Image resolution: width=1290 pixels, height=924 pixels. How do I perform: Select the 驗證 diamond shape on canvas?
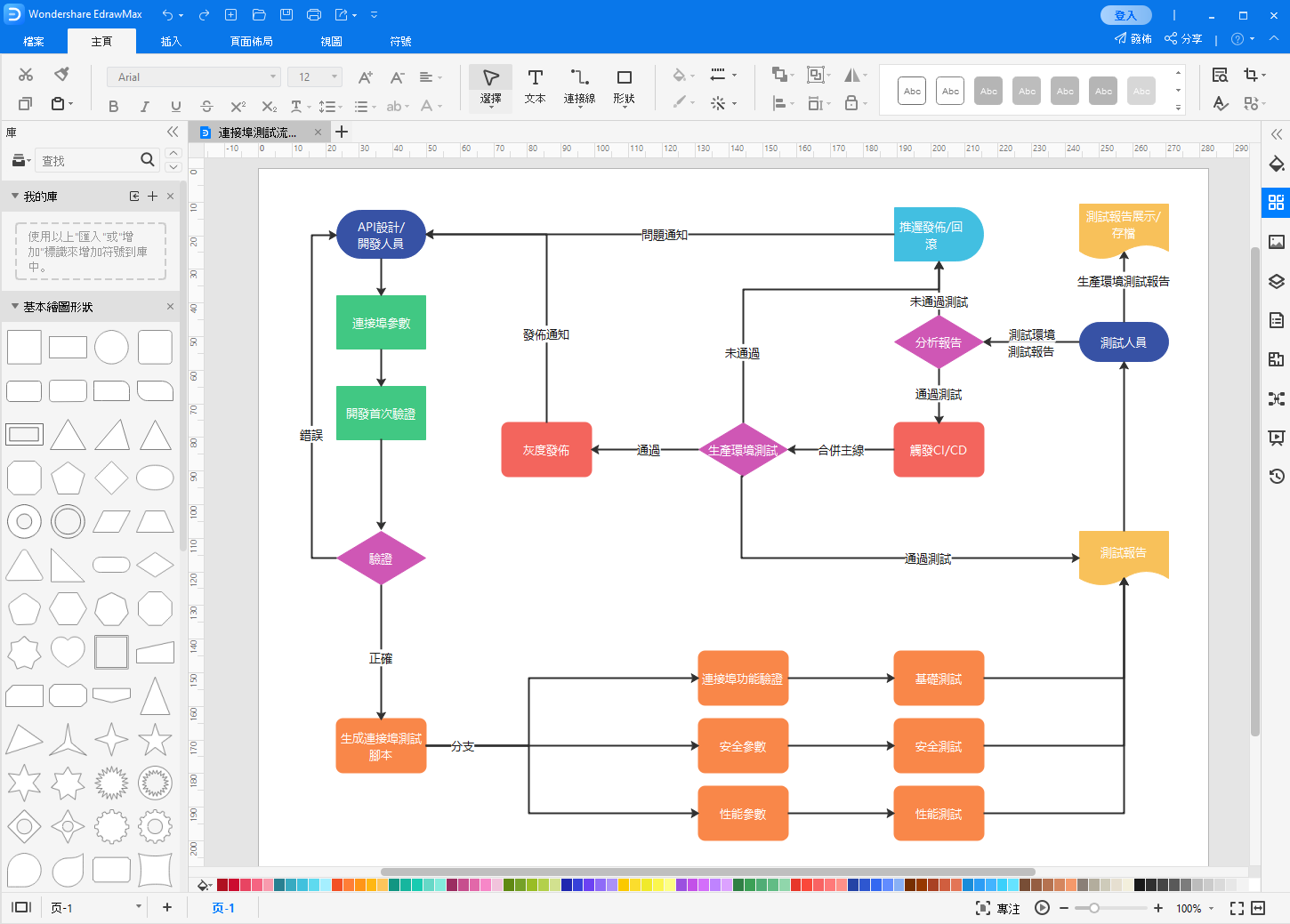tap(381, 558)
